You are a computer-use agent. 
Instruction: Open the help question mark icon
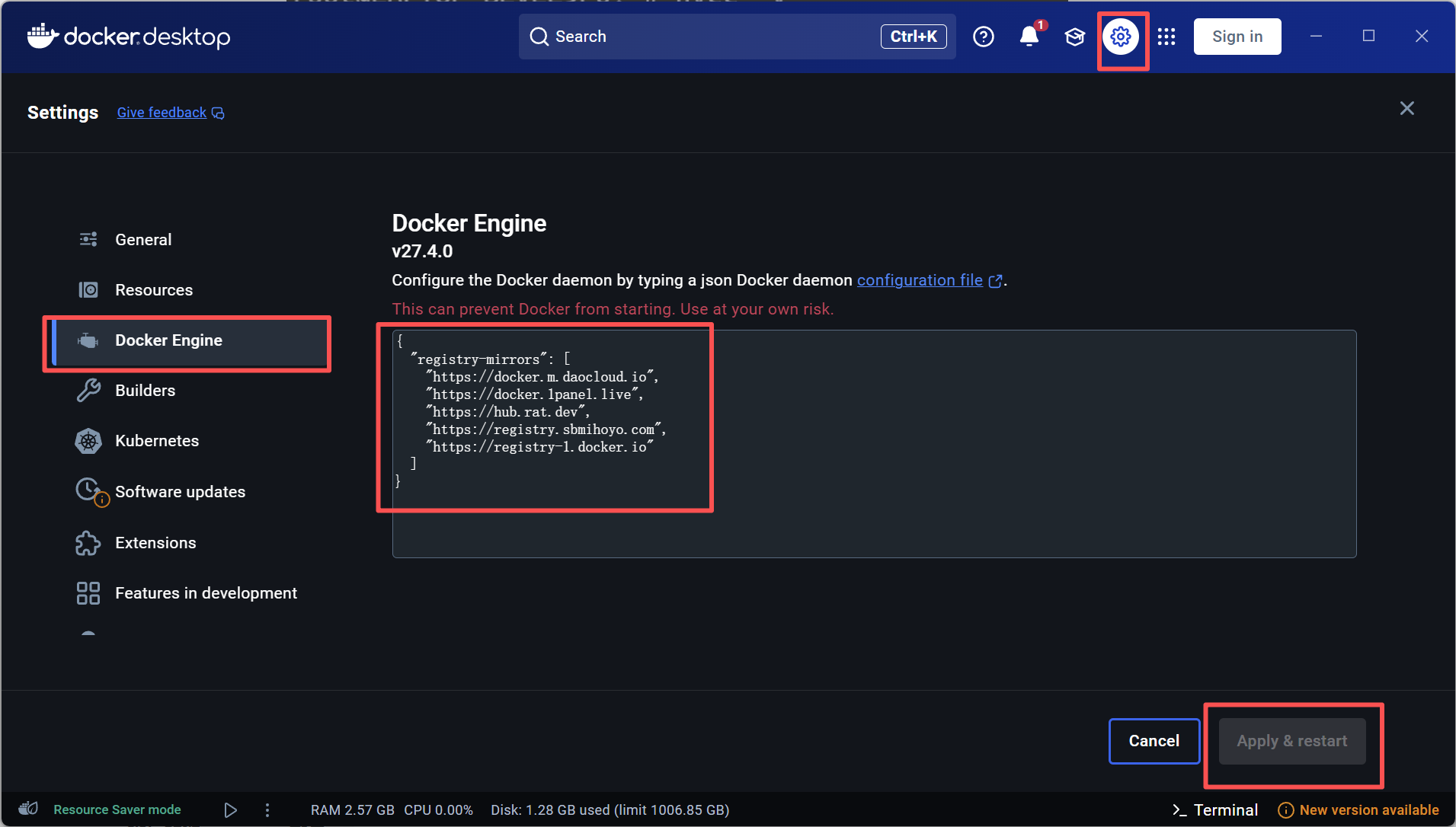(983, 37)
